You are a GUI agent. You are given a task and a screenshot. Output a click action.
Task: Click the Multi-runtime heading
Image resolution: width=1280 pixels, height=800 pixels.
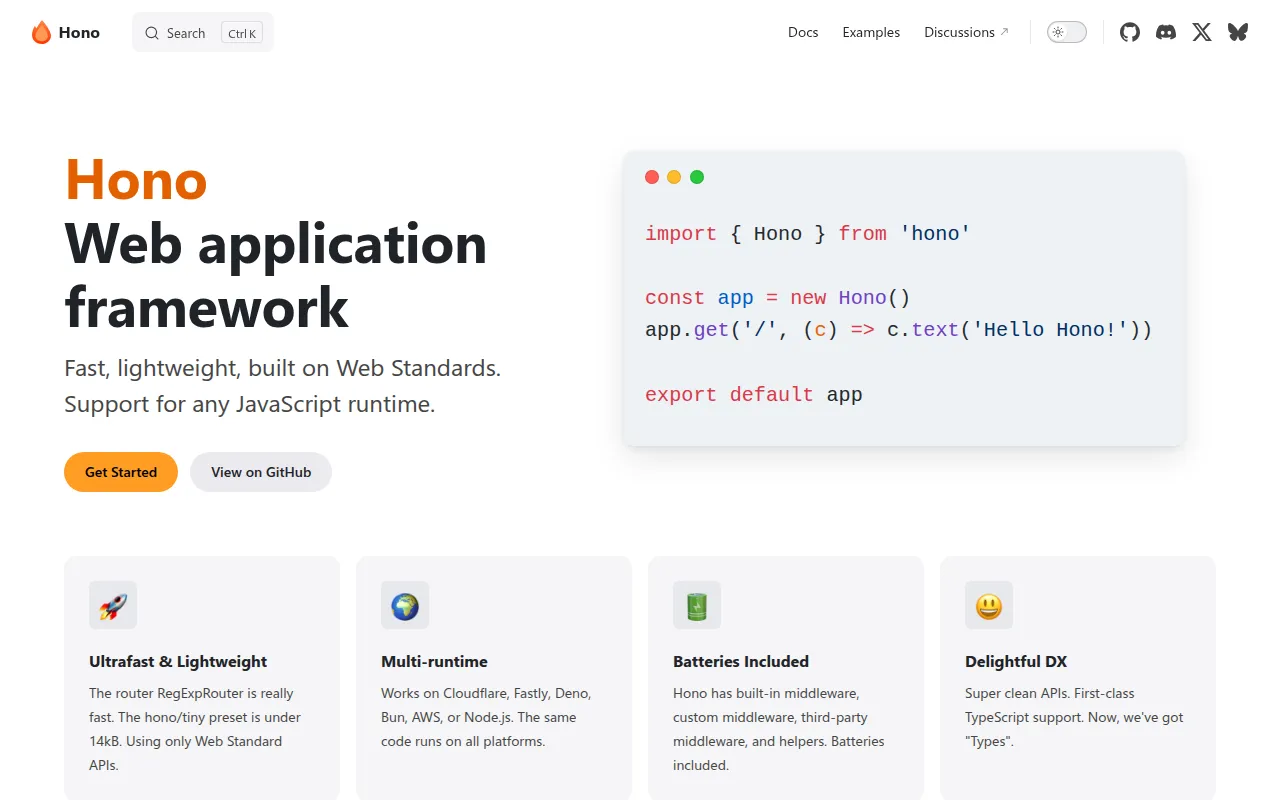[x=434, y=661]
